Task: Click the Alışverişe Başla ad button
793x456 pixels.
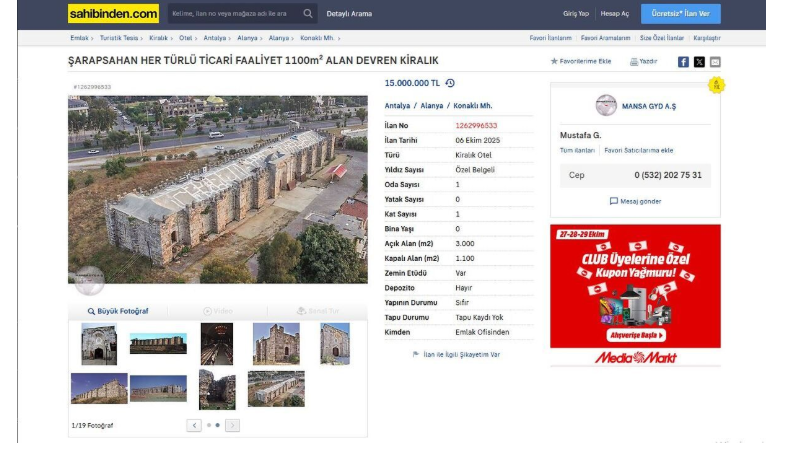Action: (x=636, y=335)
